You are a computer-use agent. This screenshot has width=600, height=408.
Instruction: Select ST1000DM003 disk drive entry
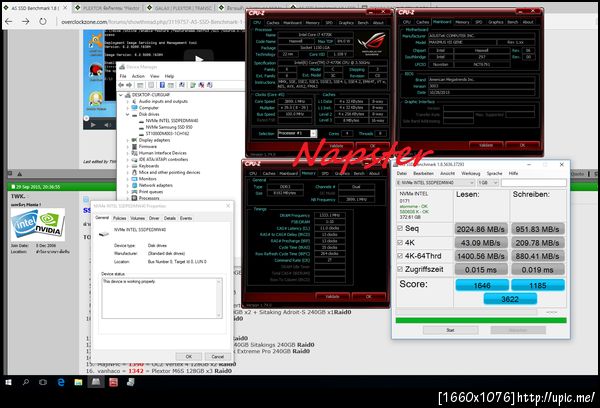(167, 134)
